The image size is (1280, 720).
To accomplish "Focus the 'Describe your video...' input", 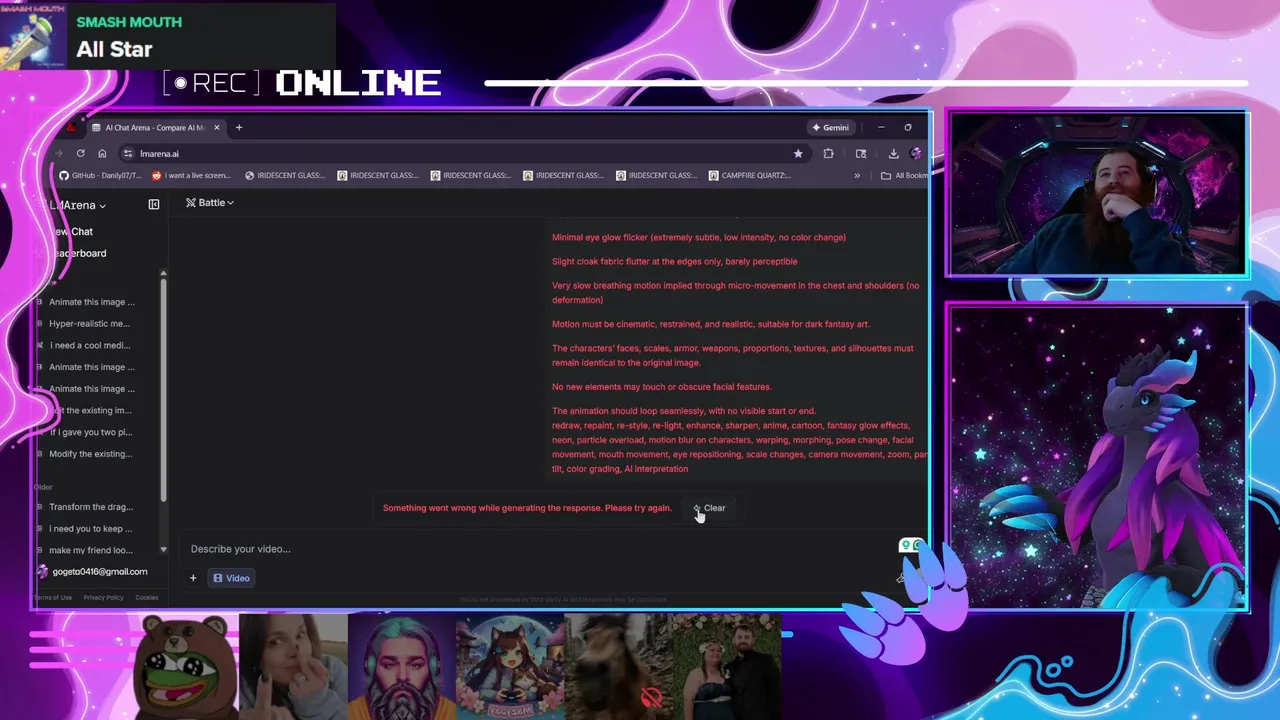I will click(540, 549).
